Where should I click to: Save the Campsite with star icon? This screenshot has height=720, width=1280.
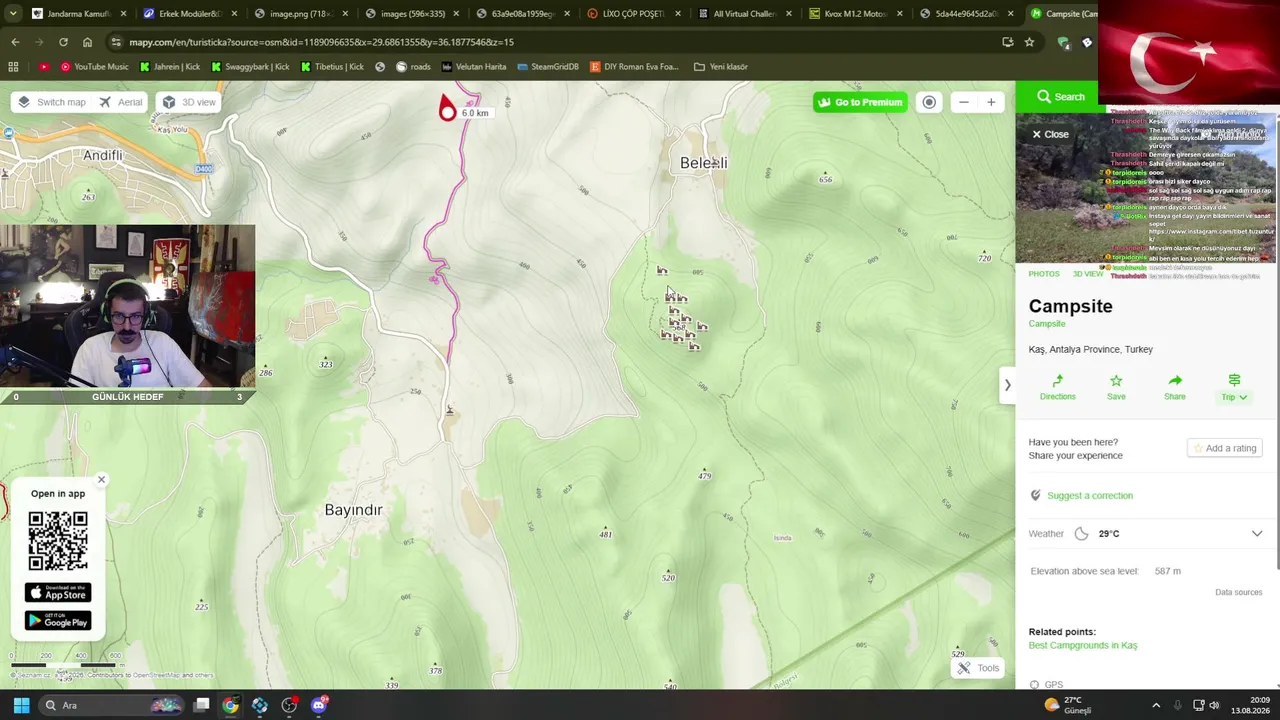(x=1116, y=387)
